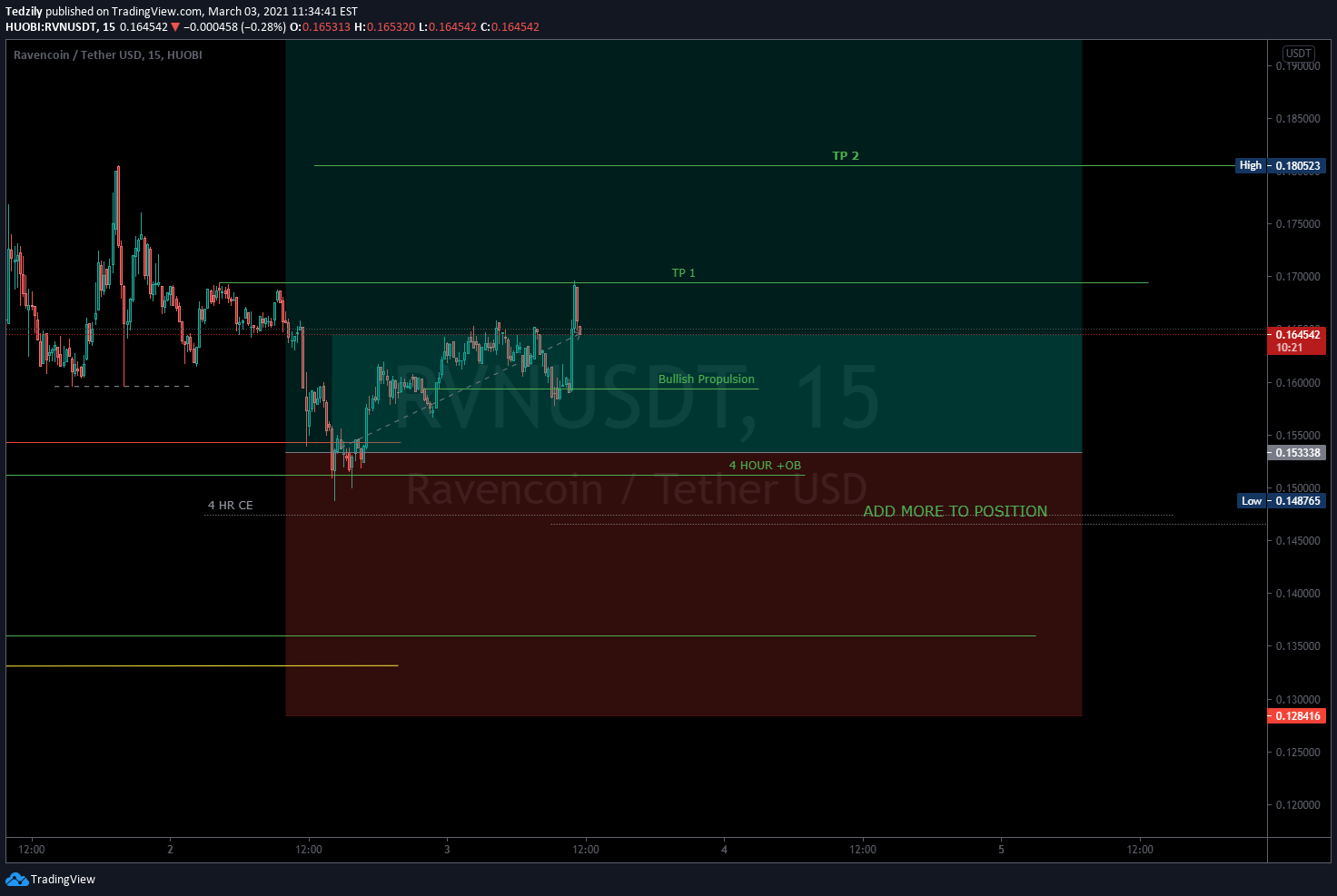Click the HUOBI:RVNUSDT symbol header text
Image resolution: width=1337 pixels, height=896 pixels.
[x=60, y=27]
